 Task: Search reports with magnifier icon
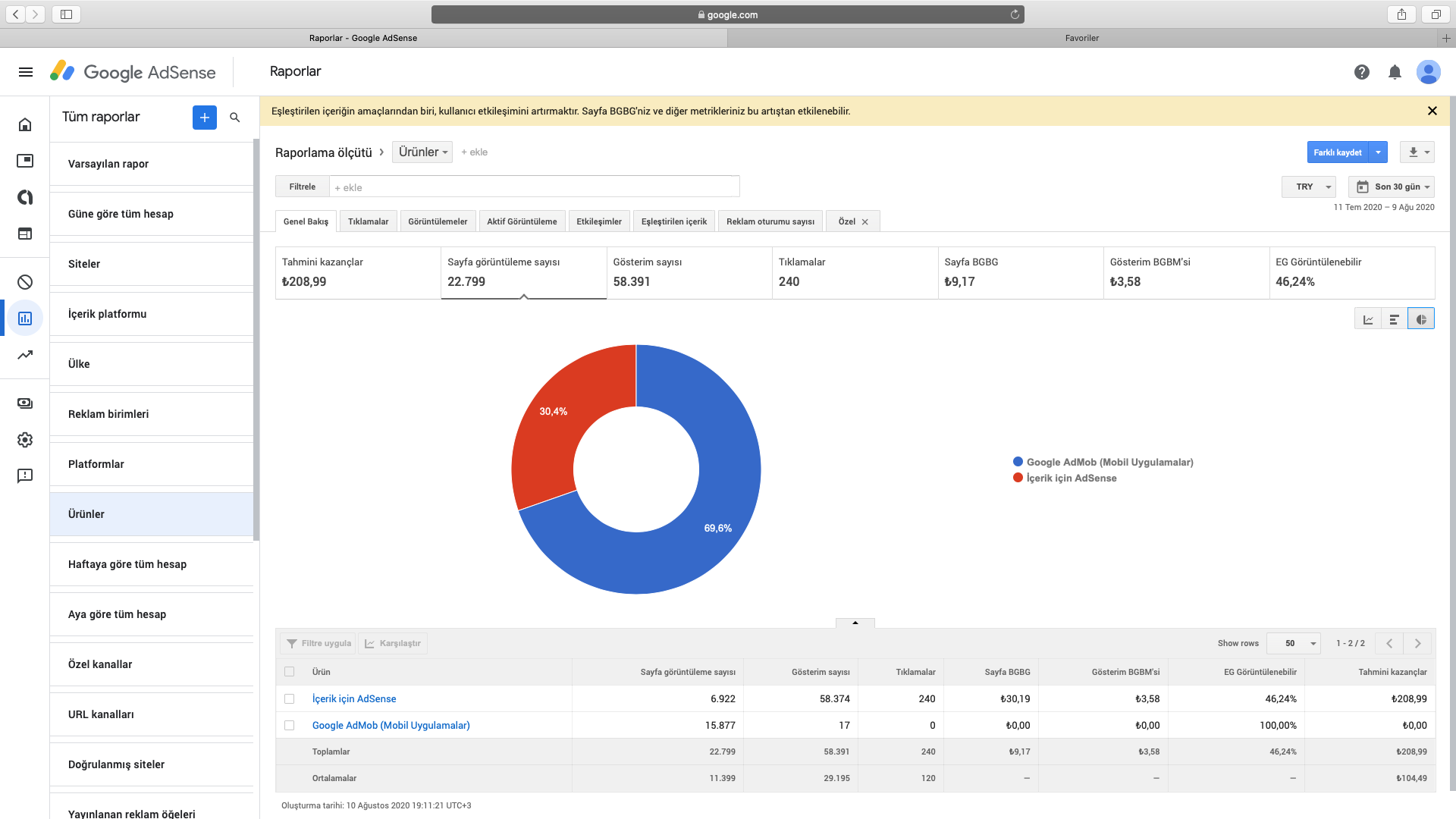tap(235, 118)
